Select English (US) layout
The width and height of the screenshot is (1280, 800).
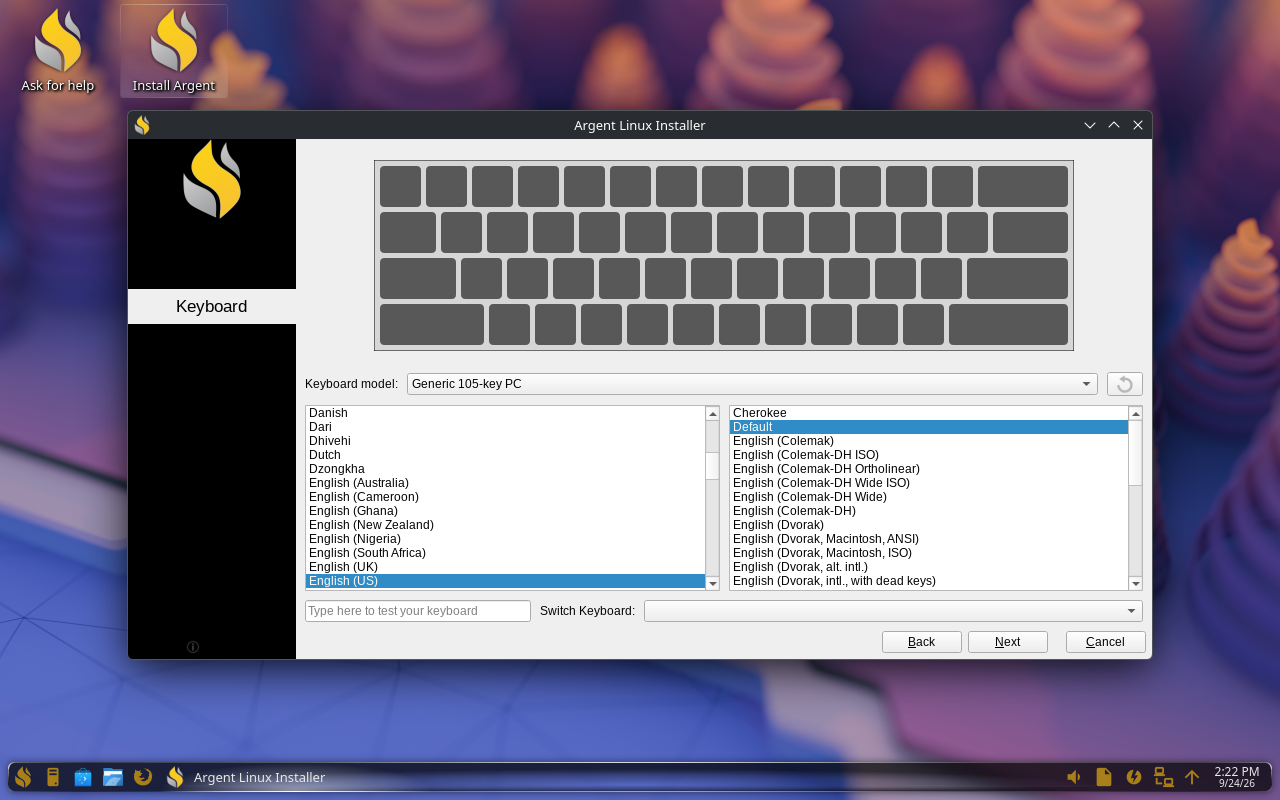(x=505, y=581)
